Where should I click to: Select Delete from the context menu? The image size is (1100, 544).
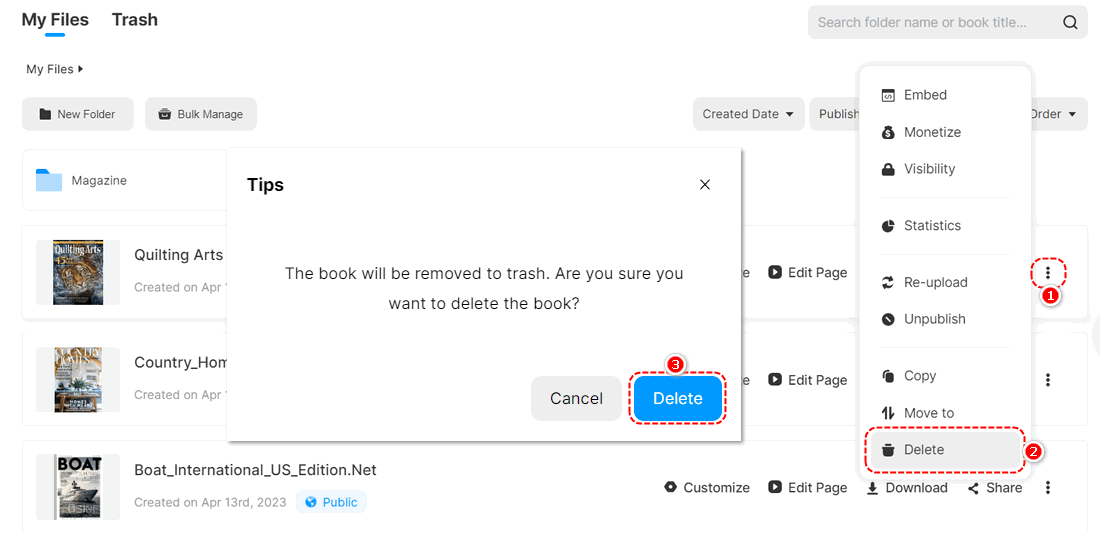[923, 450]
